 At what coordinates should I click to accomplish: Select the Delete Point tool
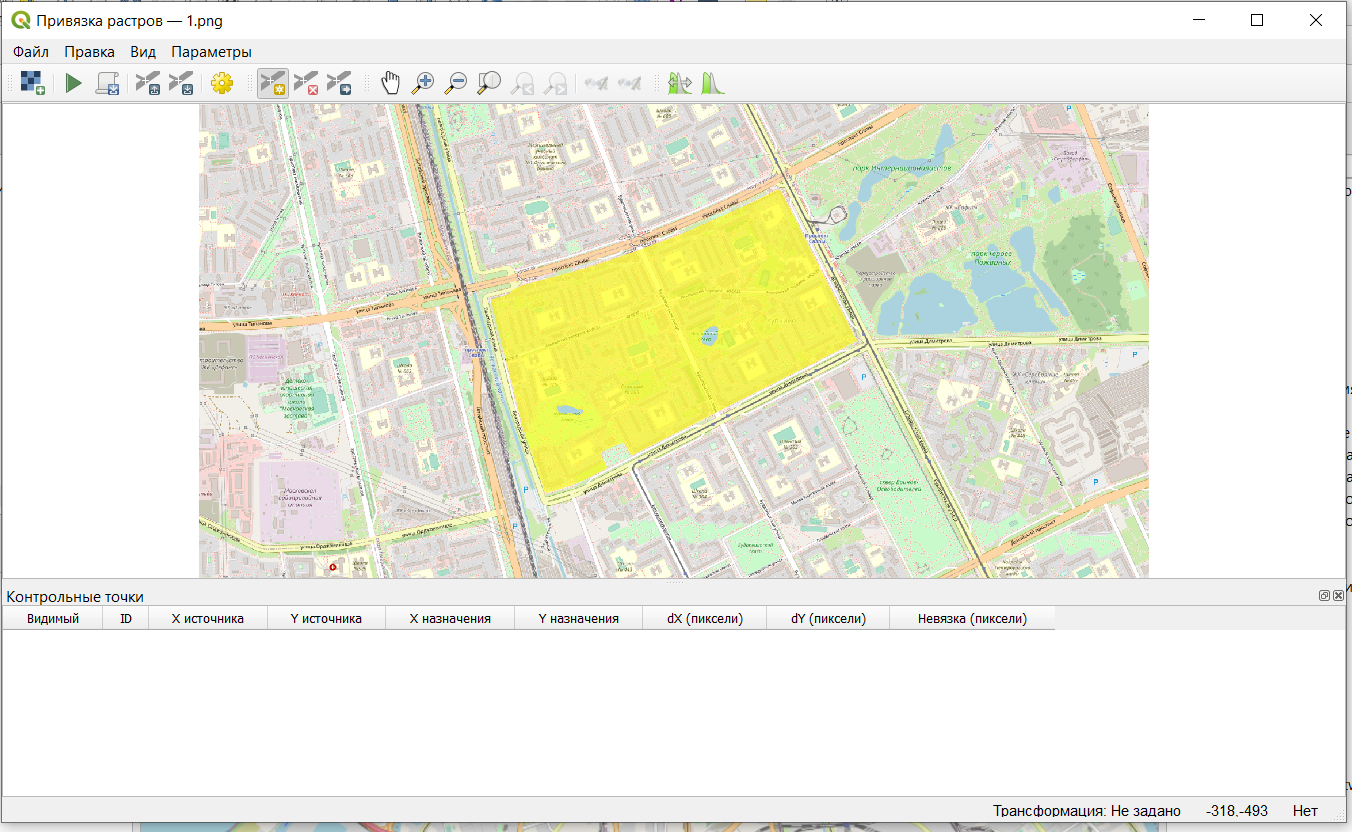click(x=306, y=83)
